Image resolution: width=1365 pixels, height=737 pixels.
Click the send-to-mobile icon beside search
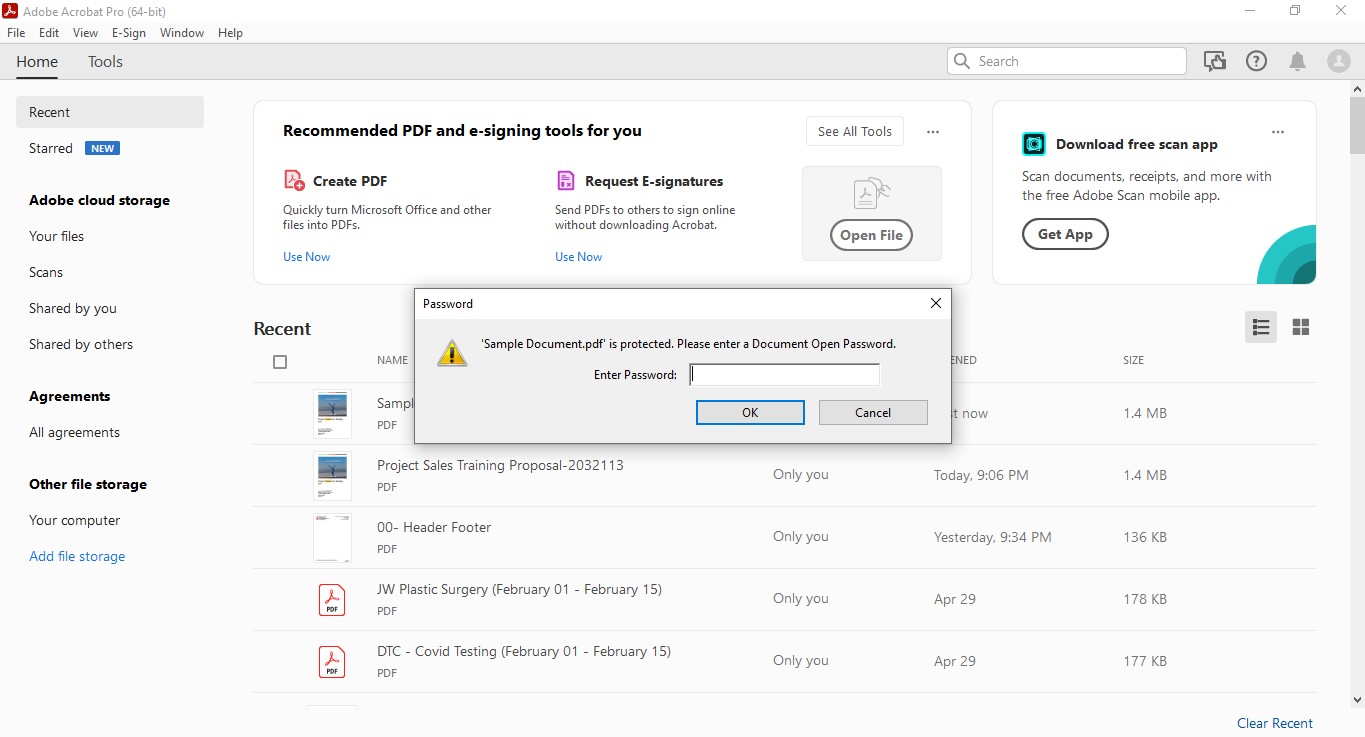point(1215,60)
